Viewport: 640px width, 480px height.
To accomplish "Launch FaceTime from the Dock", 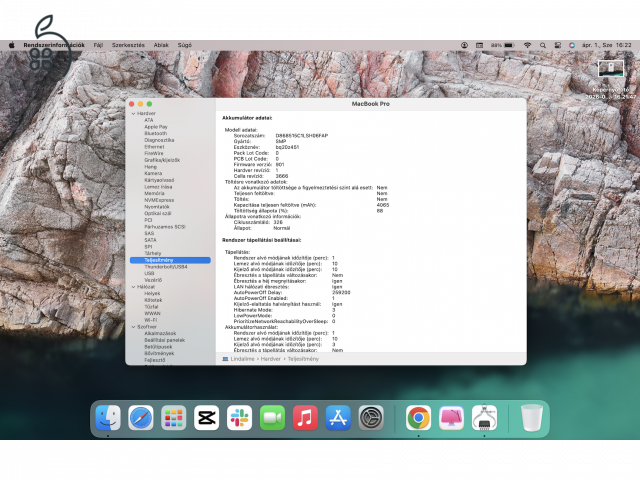I will (272, 418).
